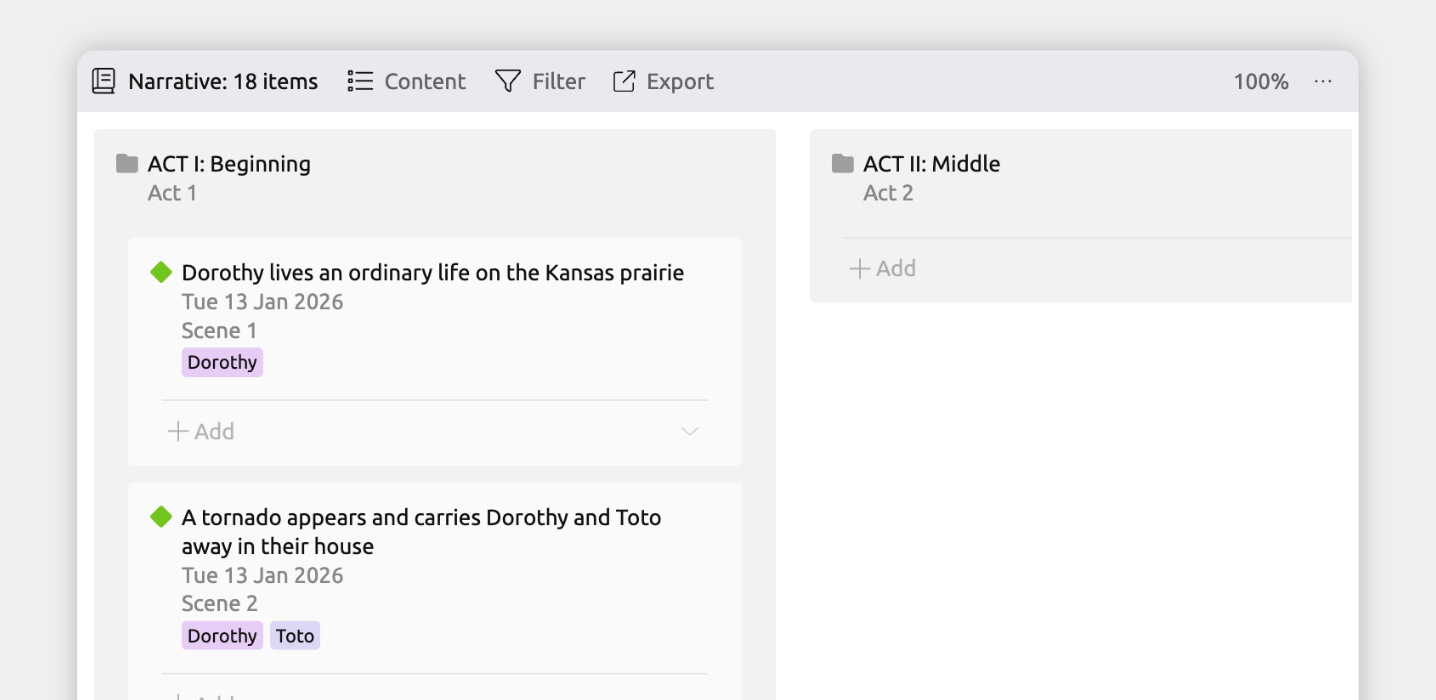
Task: Select the ACT II: Middle heading
Action: [932, 163]
